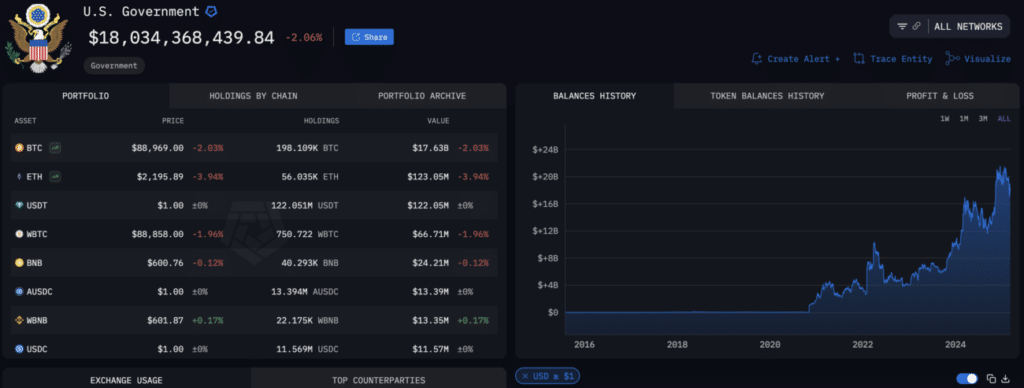Click the verified badge beside U.S. Government
The width and height of the screenshot is (1024, 388).
211,12
